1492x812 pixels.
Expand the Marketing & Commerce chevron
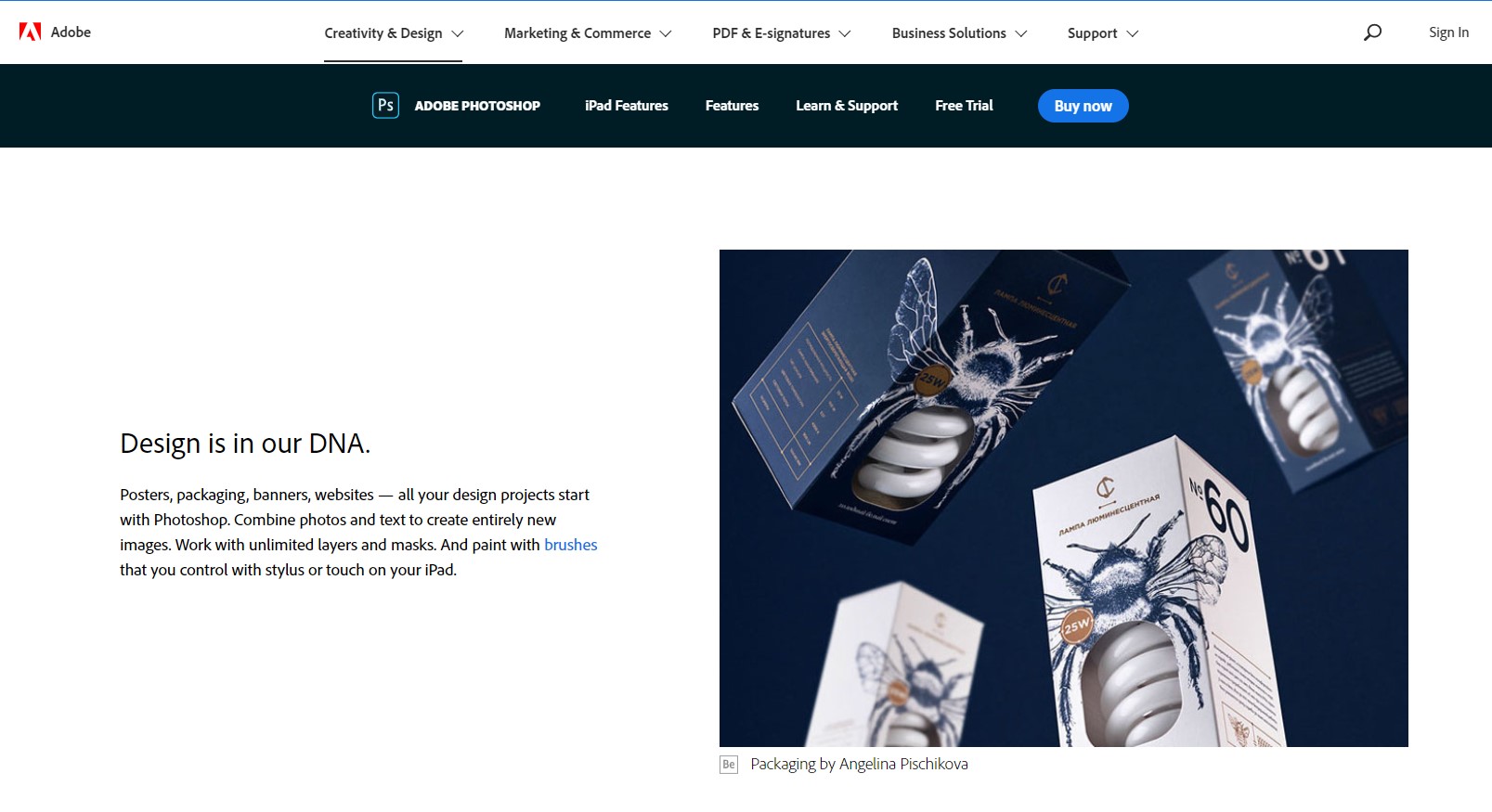tap(666, 33)
